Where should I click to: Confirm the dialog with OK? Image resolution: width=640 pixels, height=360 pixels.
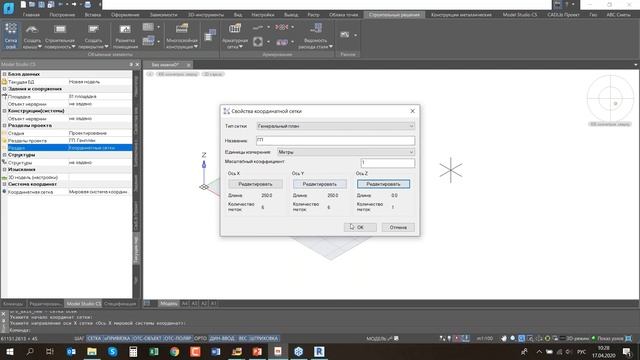pyautogui.click(x=360, y=227)
